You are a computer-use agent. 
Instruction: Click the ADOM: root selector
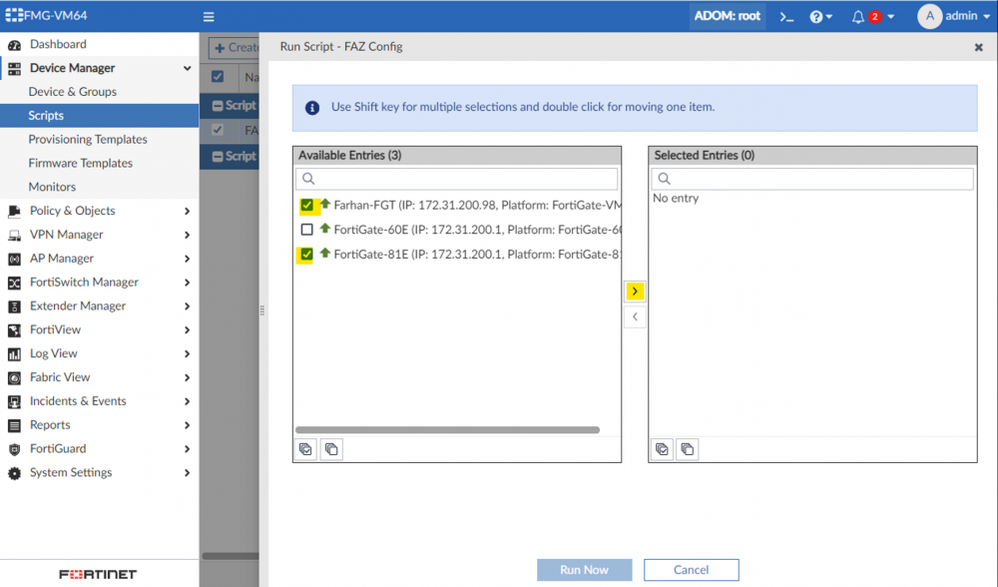[727, 16]
